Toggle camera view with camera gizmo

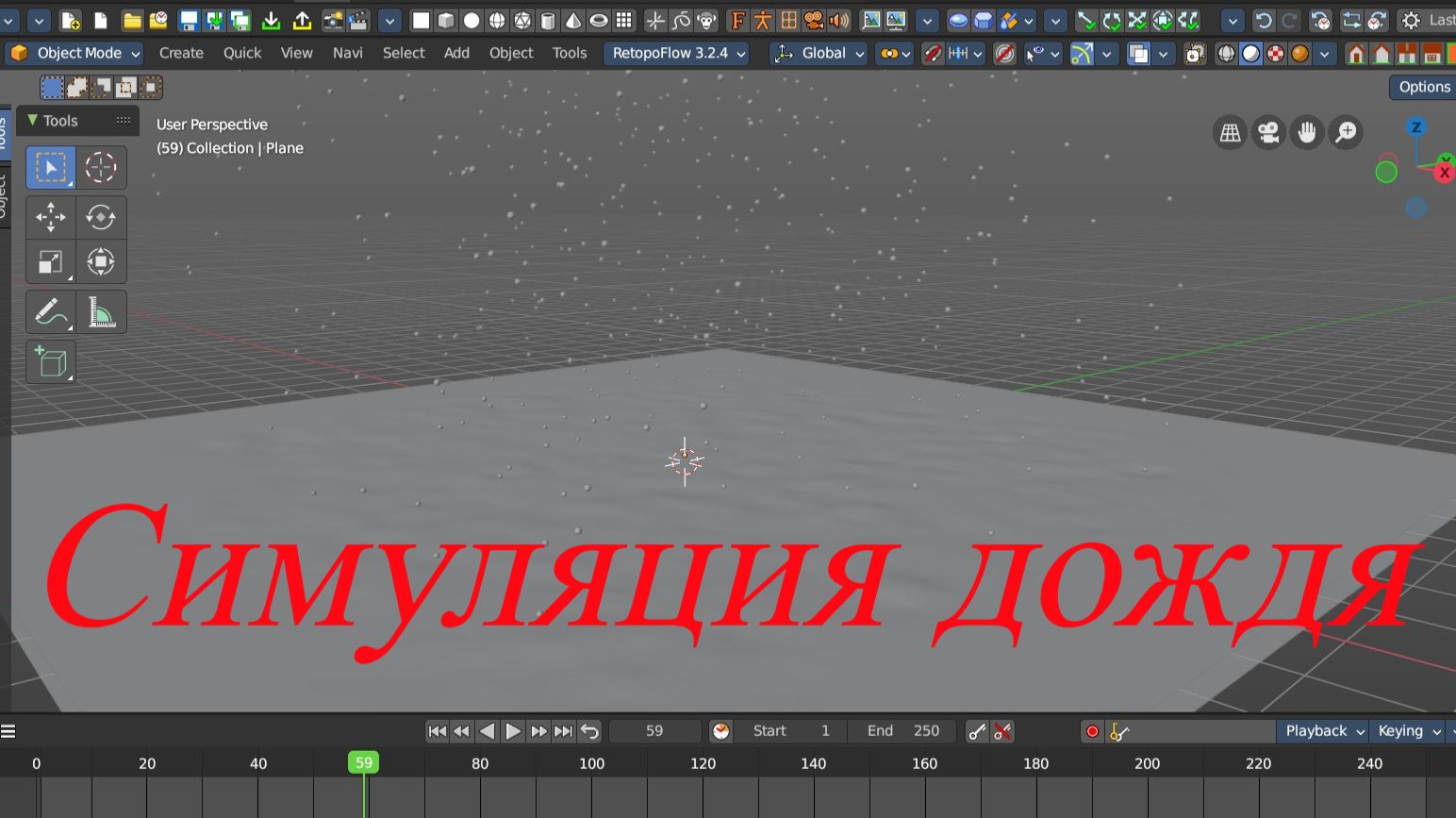(1268, 133)
